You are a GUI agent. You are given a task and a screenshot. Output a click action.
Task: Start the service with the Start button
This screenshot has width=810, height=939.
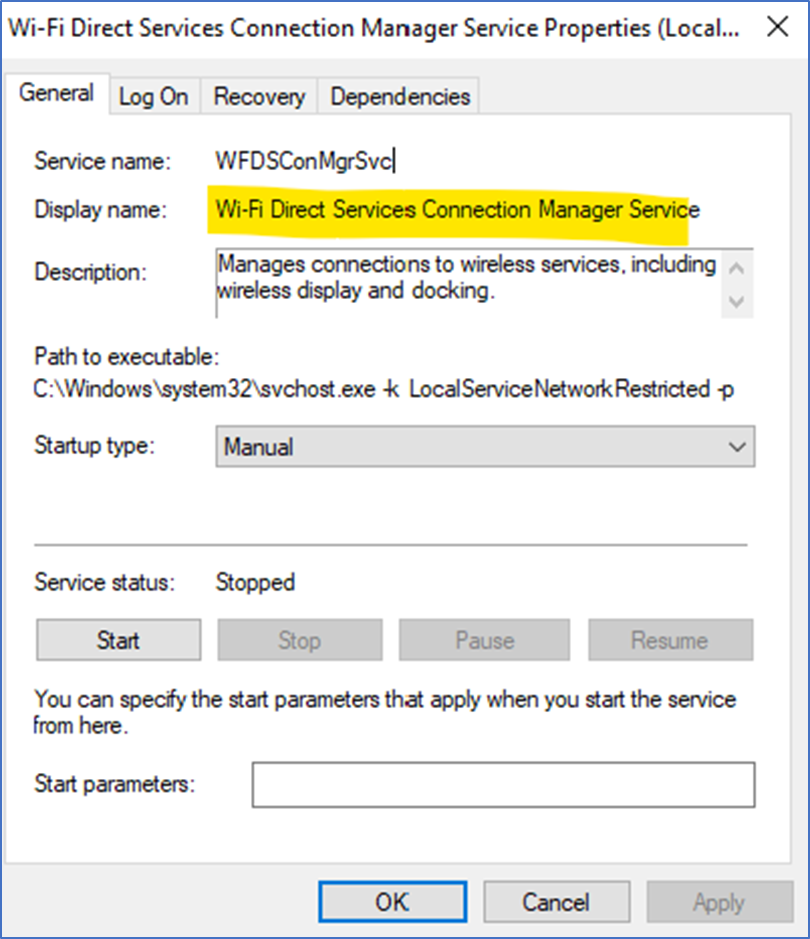119,640
